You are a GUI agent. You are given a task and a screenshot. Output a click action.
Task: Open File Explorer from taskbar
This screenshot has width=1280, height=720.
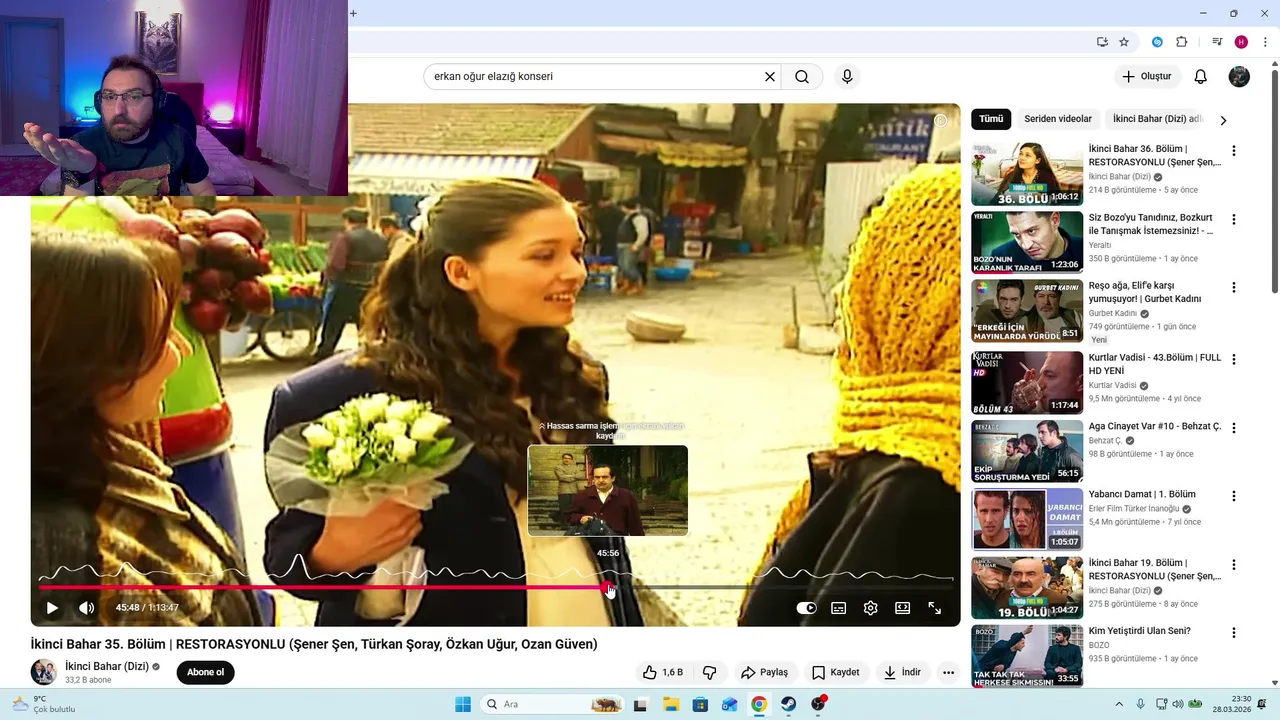coord(670,704)
